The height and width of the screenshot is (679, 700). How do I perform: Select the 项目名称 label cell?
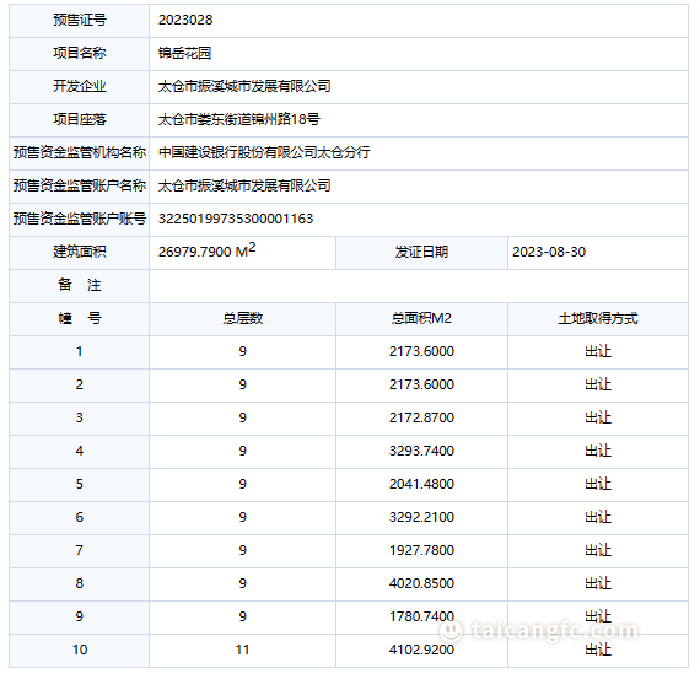(80, 53)
